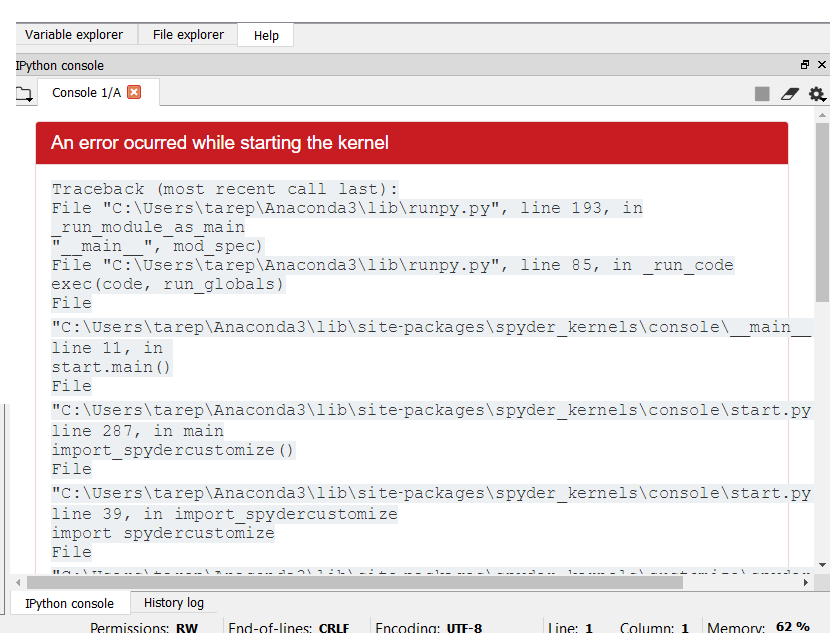Click the horizontal scrollbar thumb
This screenshot has height=633, width=830.
coord(355,582)
